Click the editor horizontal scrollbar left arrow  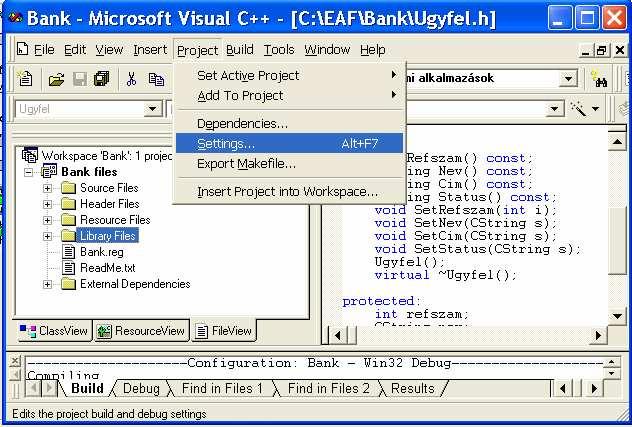(x=338, y=335)
